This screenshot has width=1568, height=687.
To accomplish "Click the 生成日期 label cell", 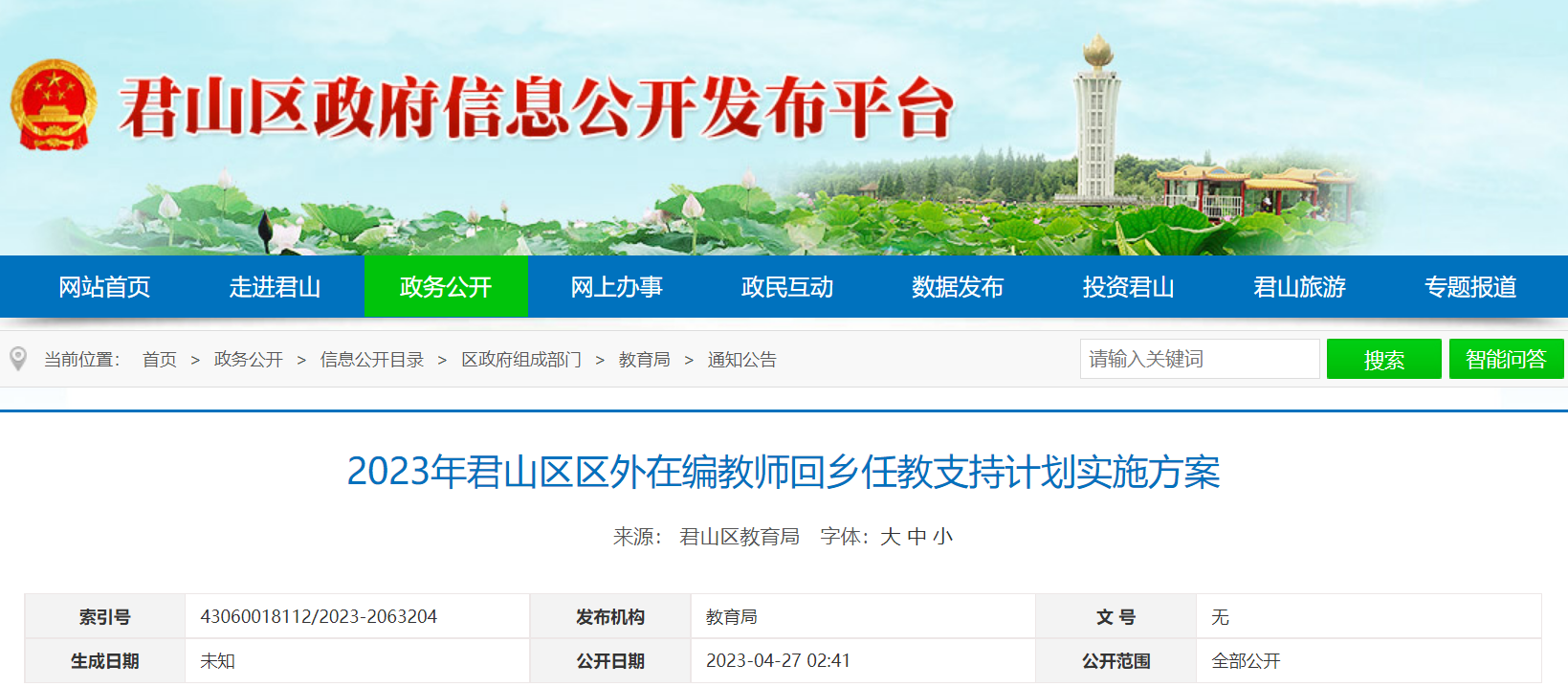I will click(x=105, y=661).
